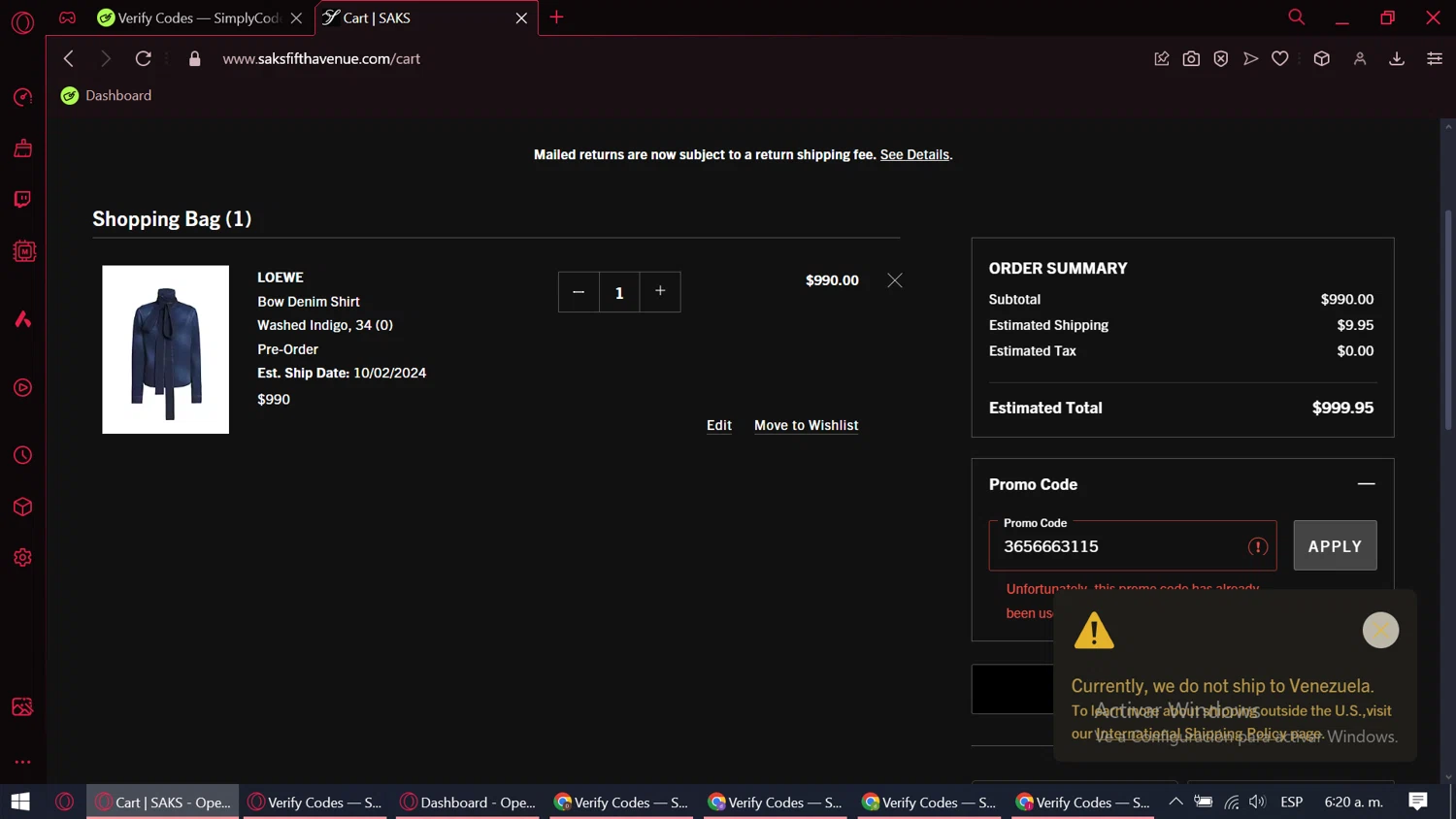Click the ESP language indicator

pyautogui.click(x=1292, y=802)
